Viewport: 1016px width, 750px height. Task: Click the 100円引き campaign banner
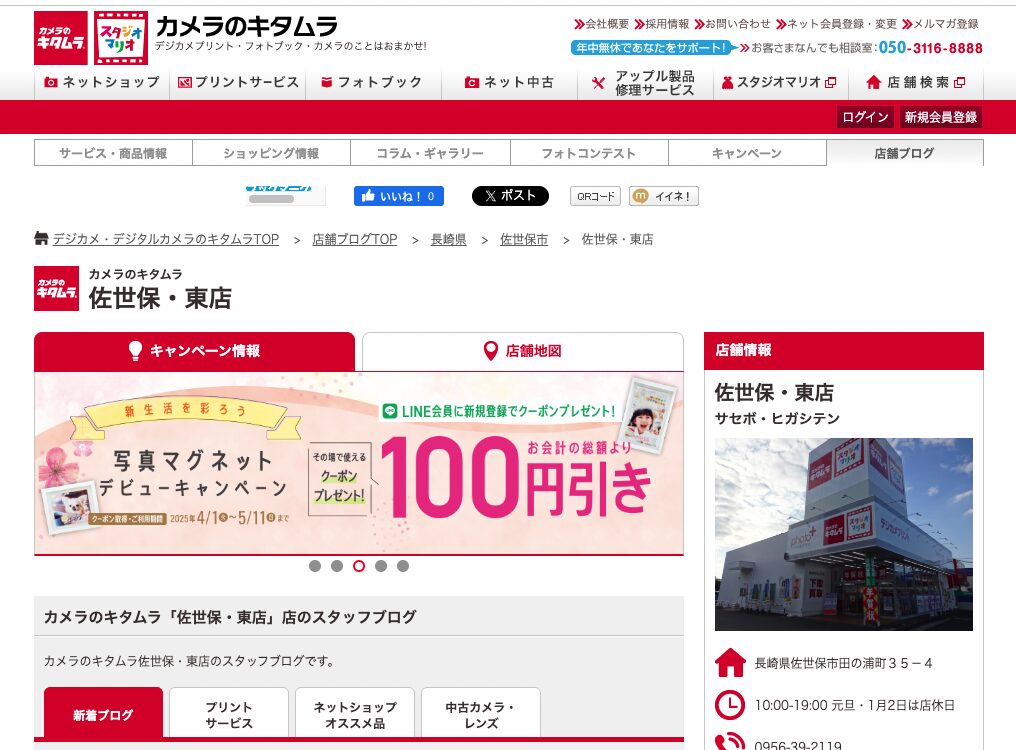359,463
